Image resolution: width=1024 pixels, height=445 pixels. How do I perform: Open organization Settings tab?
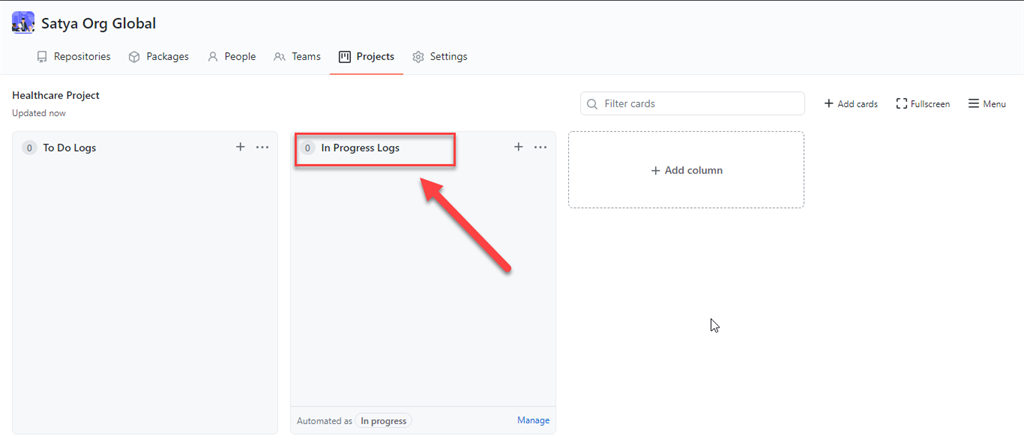(x=439, y=57)
